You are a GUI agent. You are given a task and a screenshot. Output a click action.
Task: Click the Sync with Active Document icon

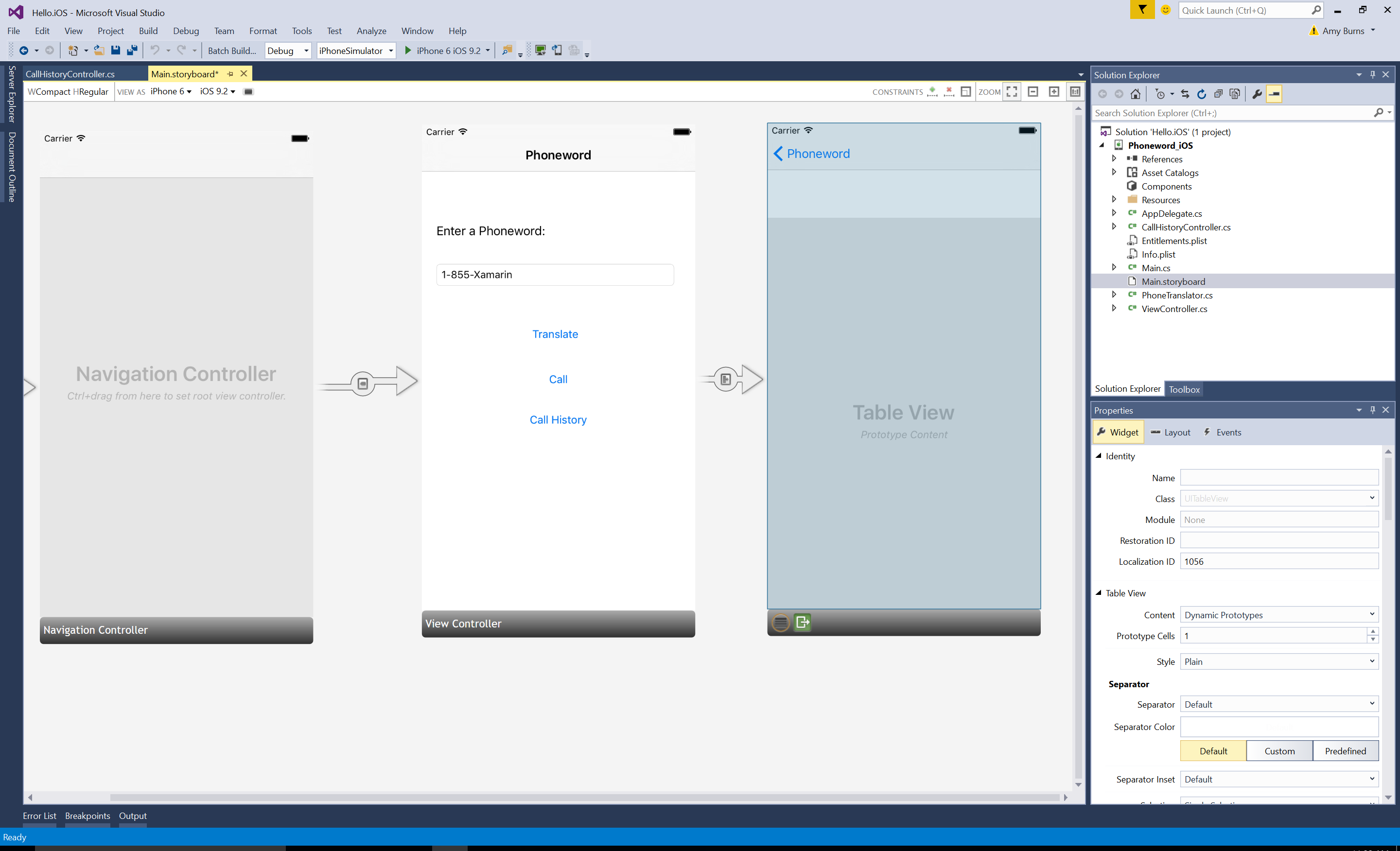pos(1184,93)
